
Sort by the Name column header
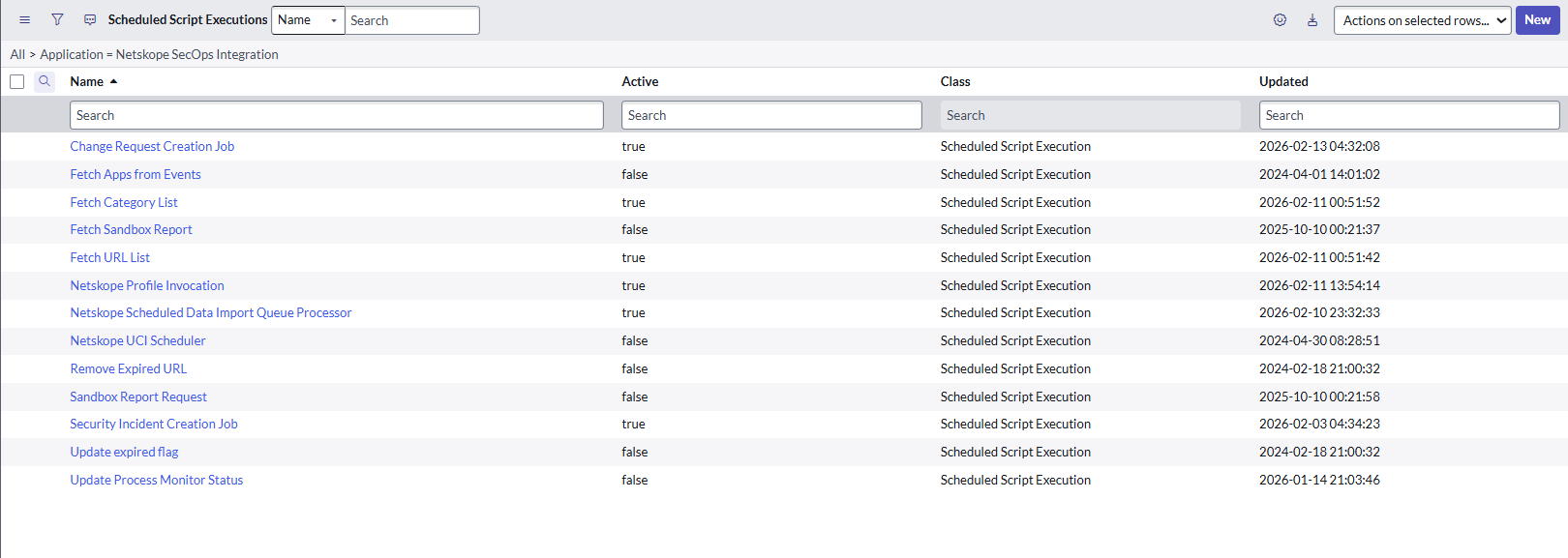tap(87, 81)
